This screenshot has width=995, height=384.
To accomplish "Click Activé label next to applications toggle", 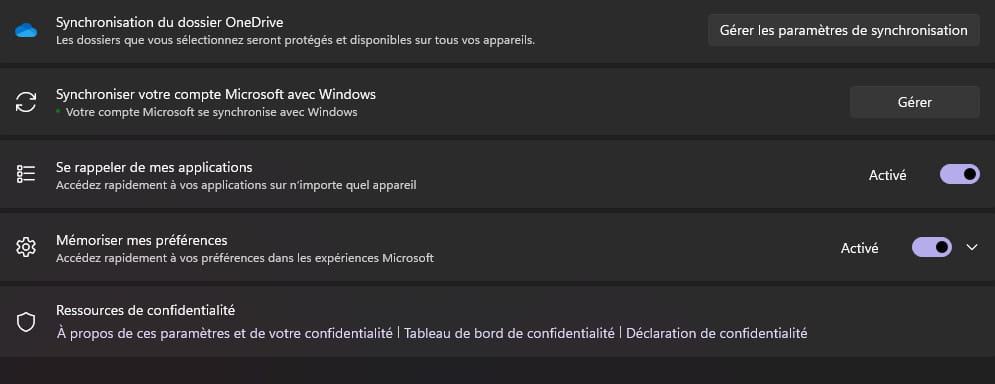I will coord(887,175).
